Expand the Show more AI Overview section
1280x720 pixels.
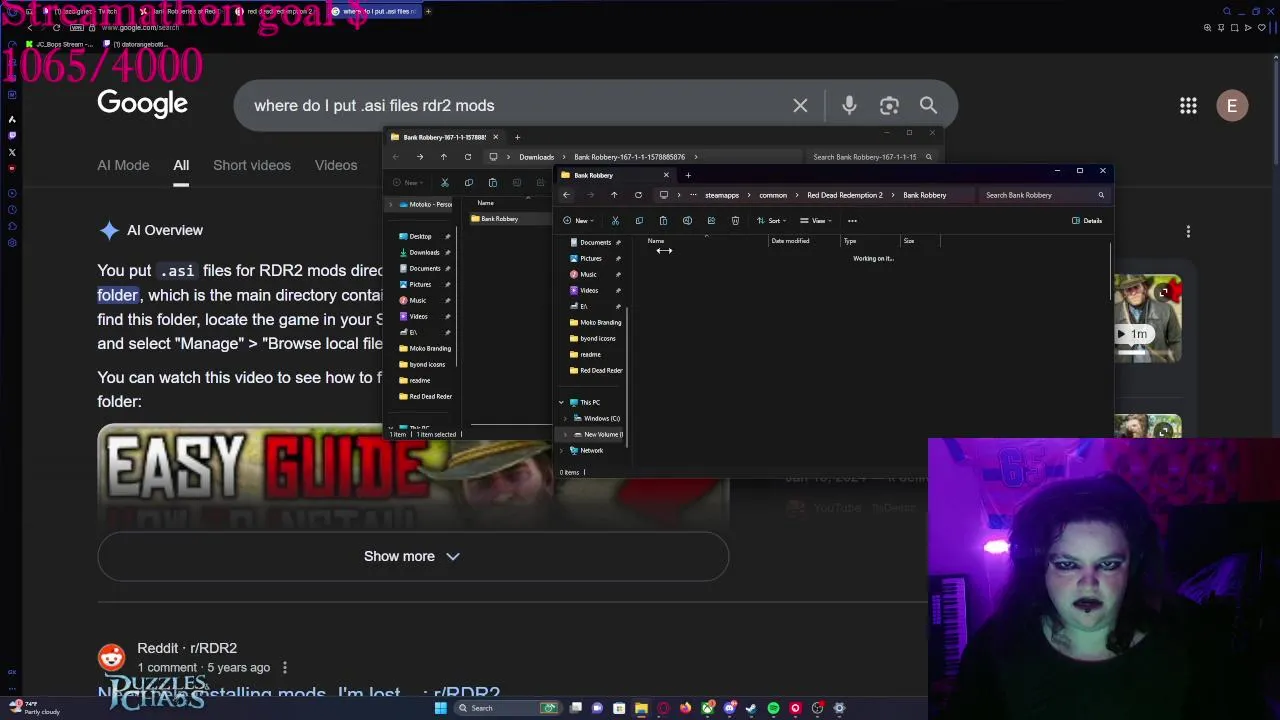(x=413, y=556)
